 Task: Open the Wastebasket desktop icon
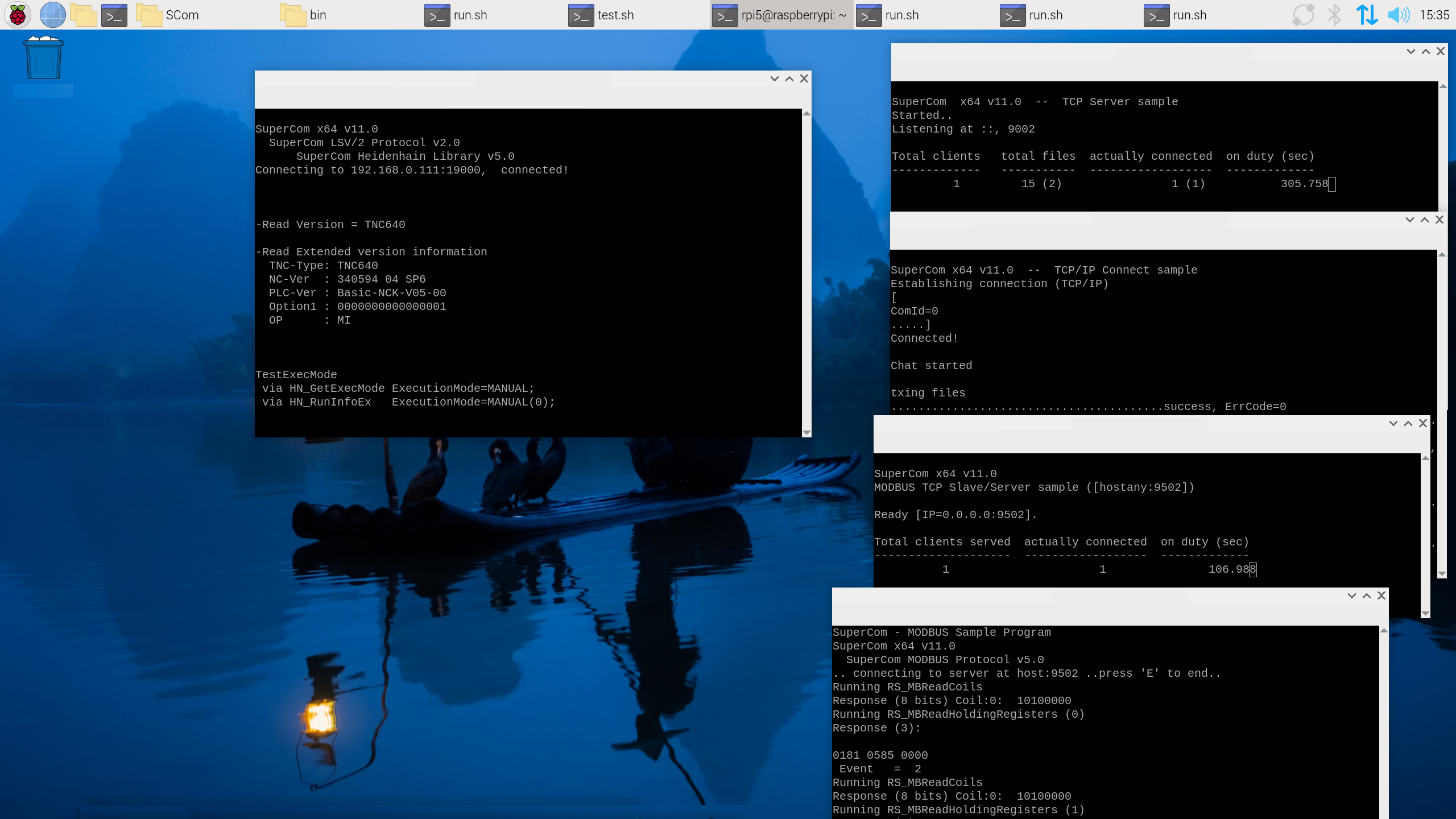43,59
